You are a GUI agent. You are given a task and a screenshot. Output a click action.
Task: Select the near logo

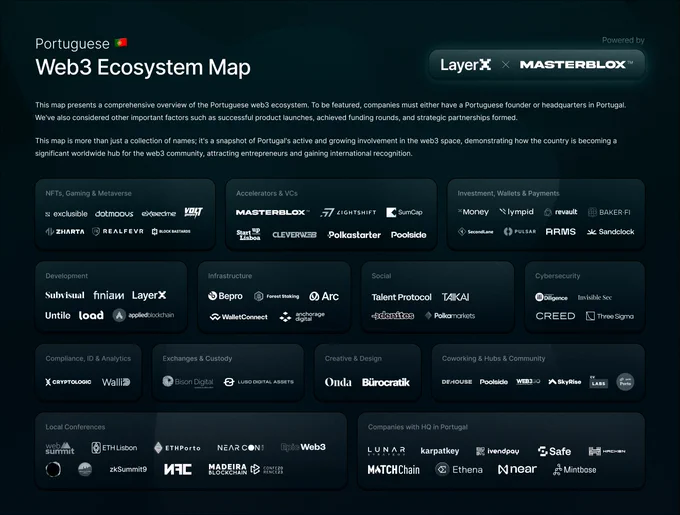click(517, 469)
